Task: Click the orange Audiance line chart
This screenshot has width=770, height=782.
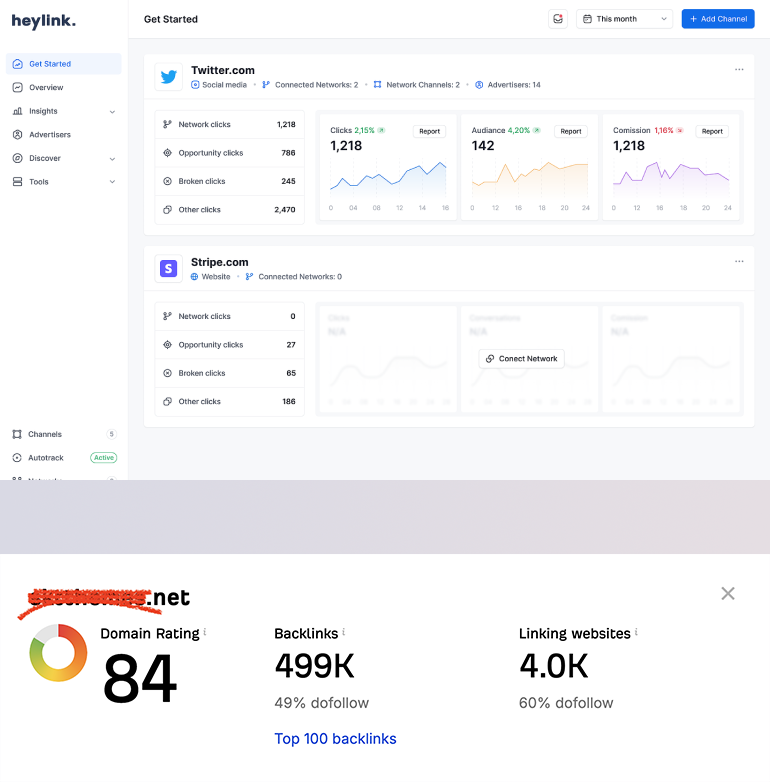Action: pos(530,178)
